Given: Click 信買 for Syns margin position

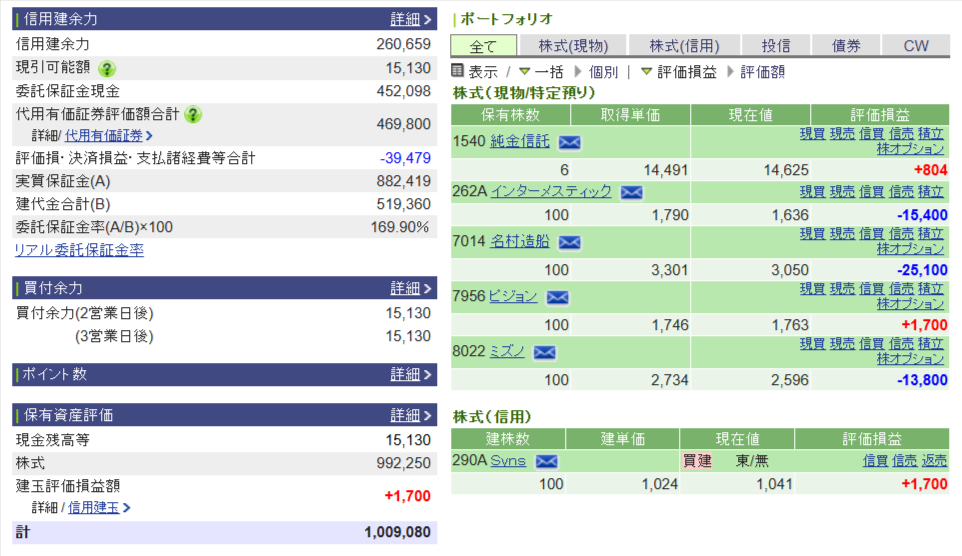Looking at the screenshot, I should pyautogui.click(x=875, y=460).
